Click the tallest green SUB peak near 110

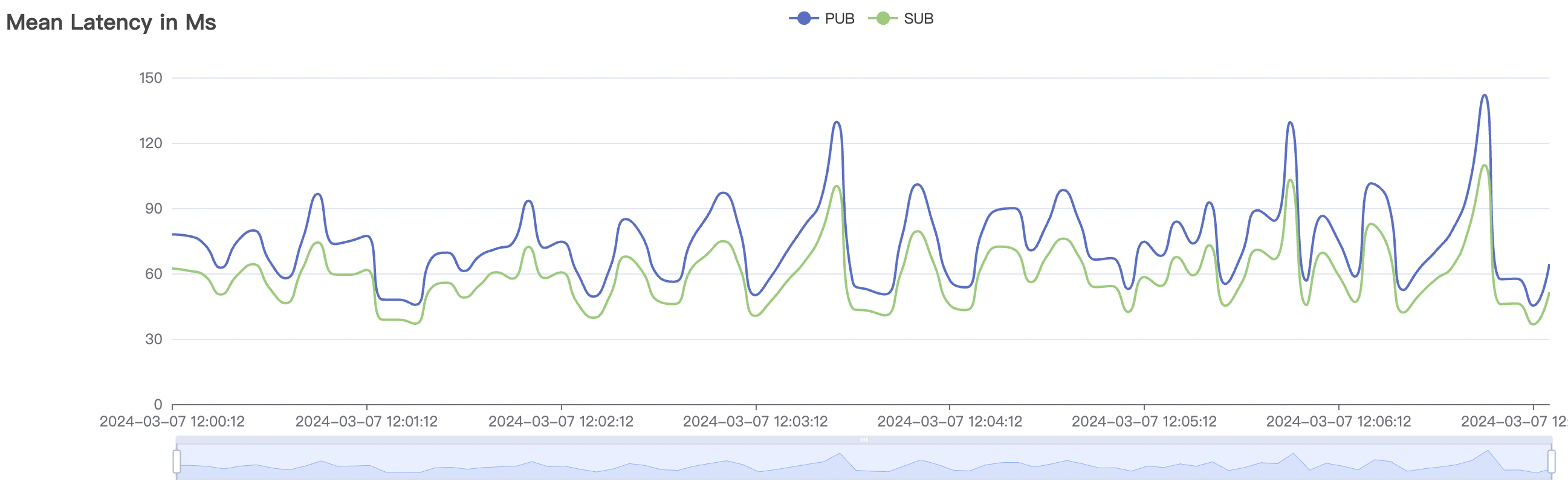[x=1485, y=166]
